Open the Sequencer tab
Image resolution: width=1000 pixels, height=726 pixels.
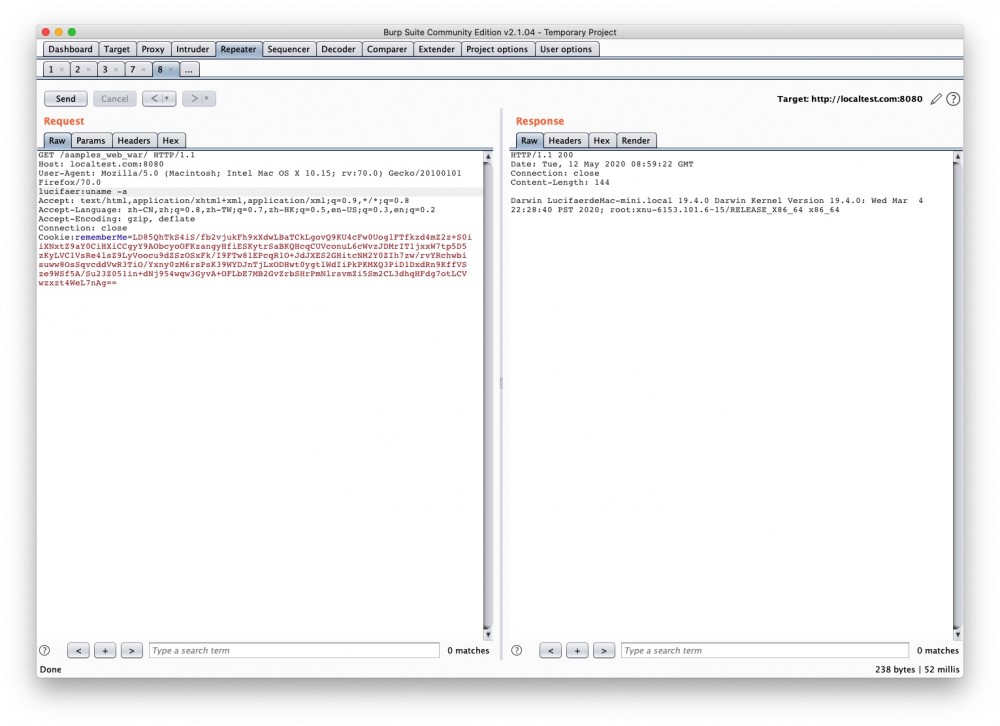(288, 49)
